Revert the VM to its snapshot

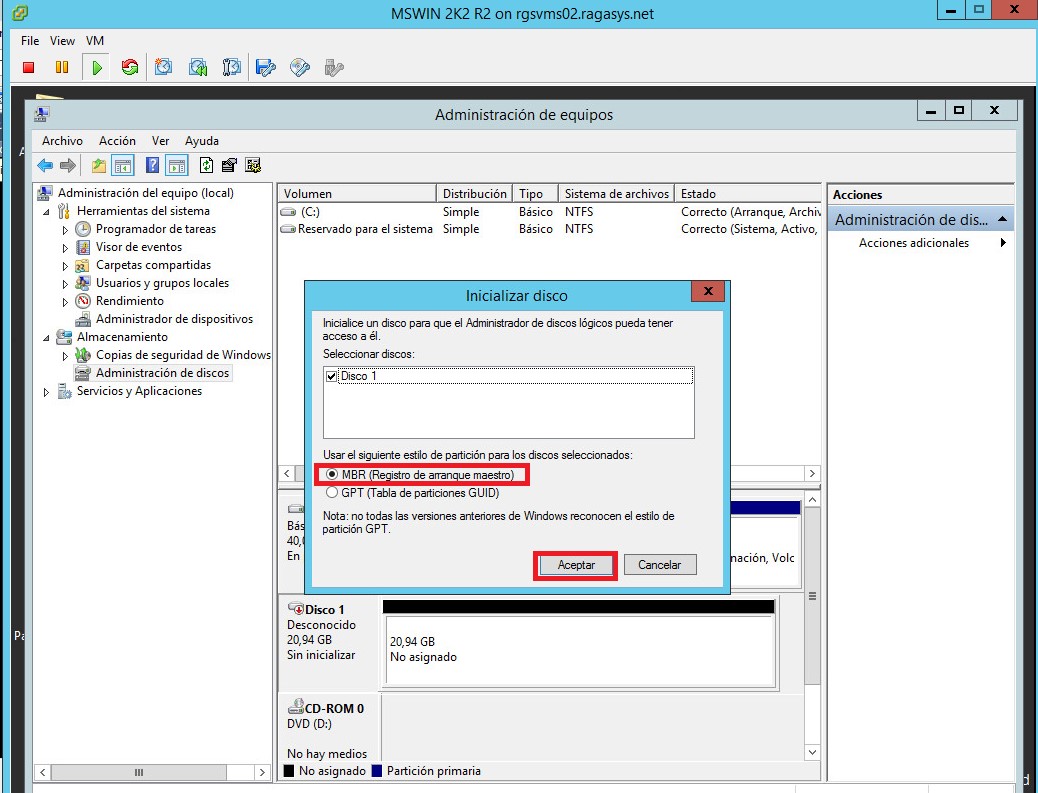click(x=196, y=66)
